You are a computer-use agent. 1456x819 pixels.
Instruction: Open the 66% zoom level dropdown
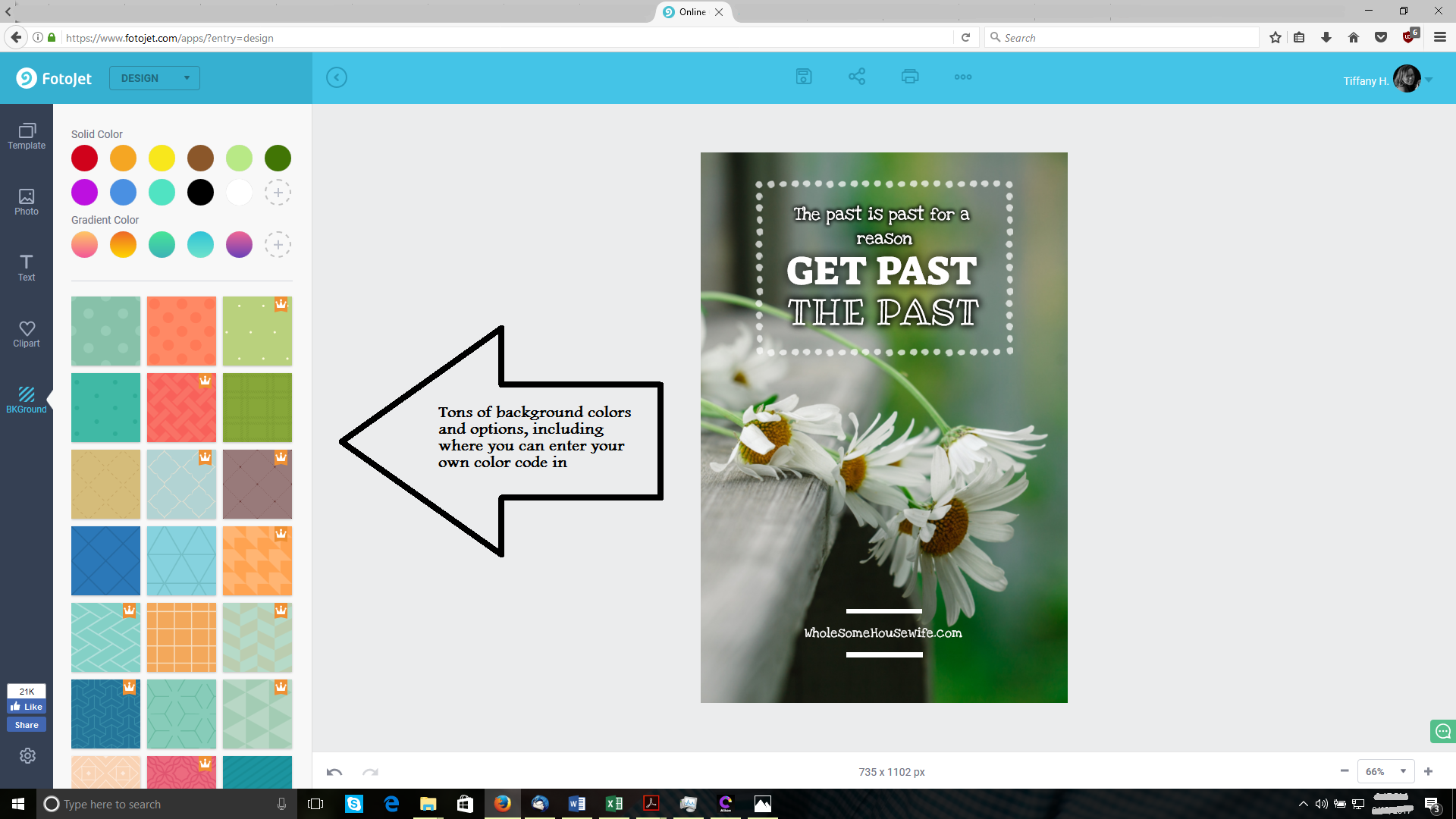[x=1386, y=771]
